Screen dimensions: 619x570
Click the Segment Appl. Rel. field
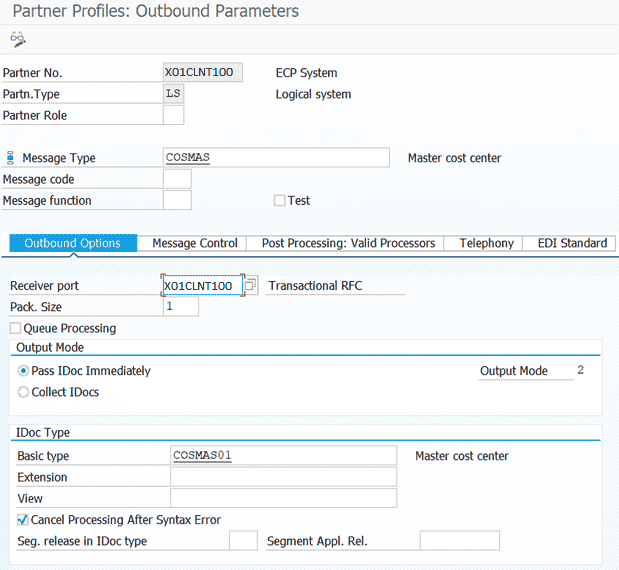[x=459, y=541]
